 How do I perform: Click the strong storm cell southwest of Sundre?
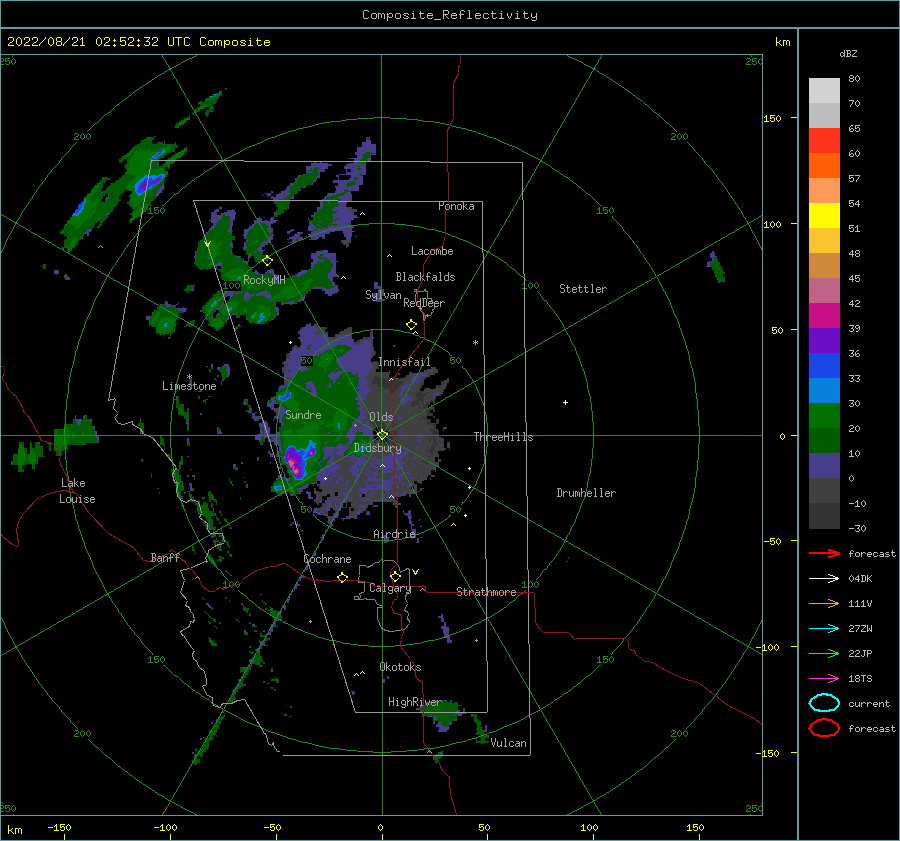296,461
